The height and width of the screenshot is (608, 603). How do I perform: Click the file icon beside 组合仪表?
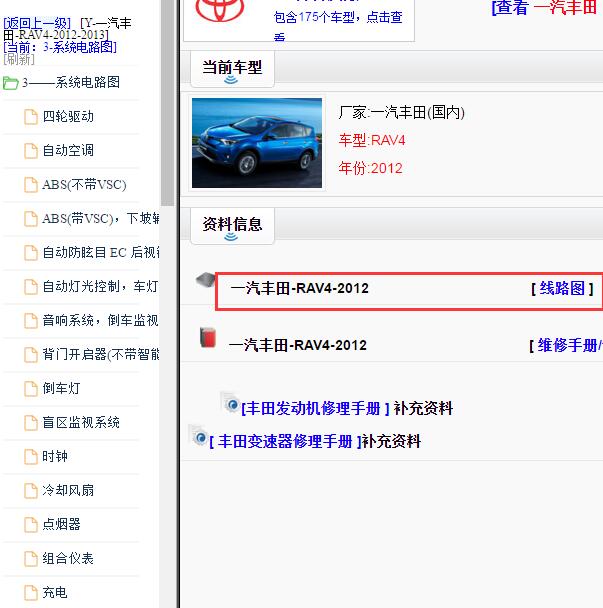point(31,559)
